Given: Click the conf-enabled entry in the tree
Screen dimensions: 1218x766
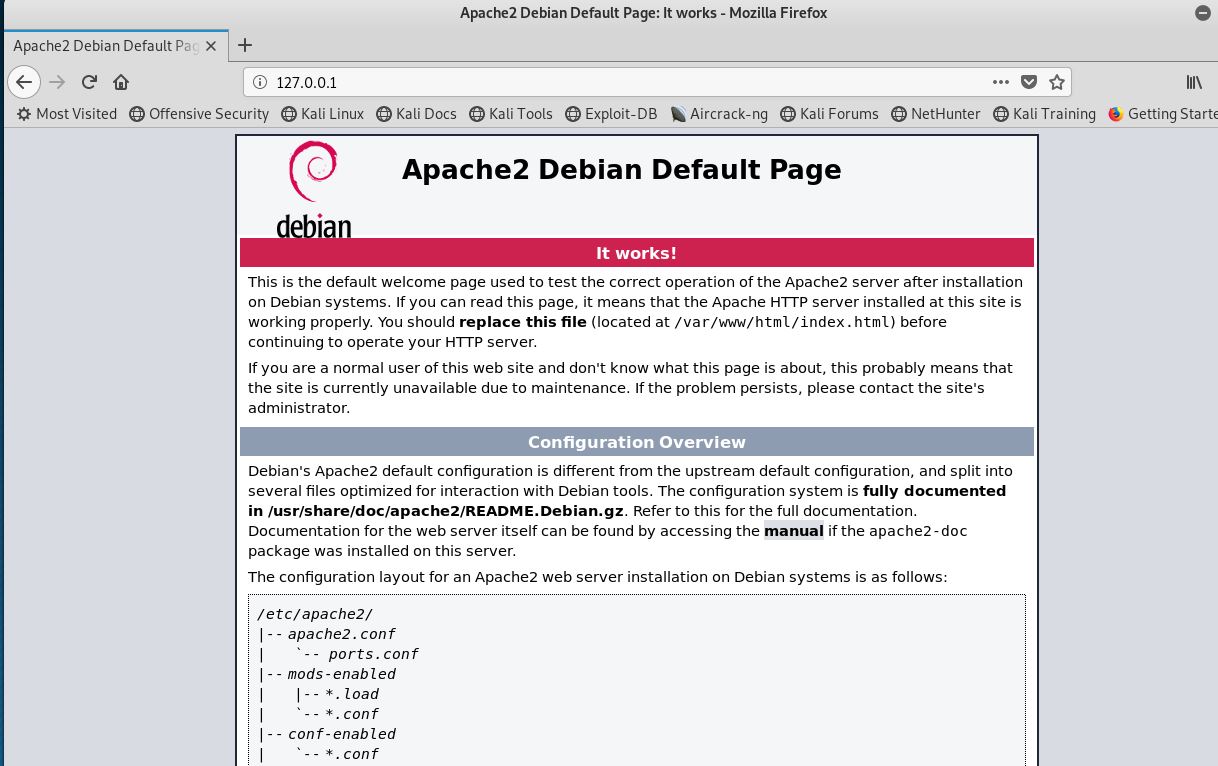Looking at the screenshot, I should click(x=342, y=734).
